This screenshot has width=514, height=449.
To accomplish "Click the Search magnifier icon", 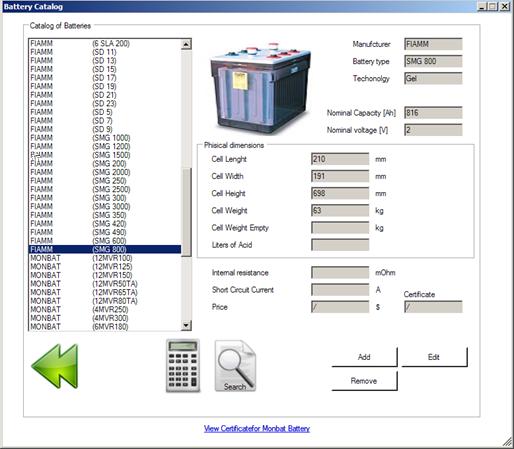I will point(235,366).
